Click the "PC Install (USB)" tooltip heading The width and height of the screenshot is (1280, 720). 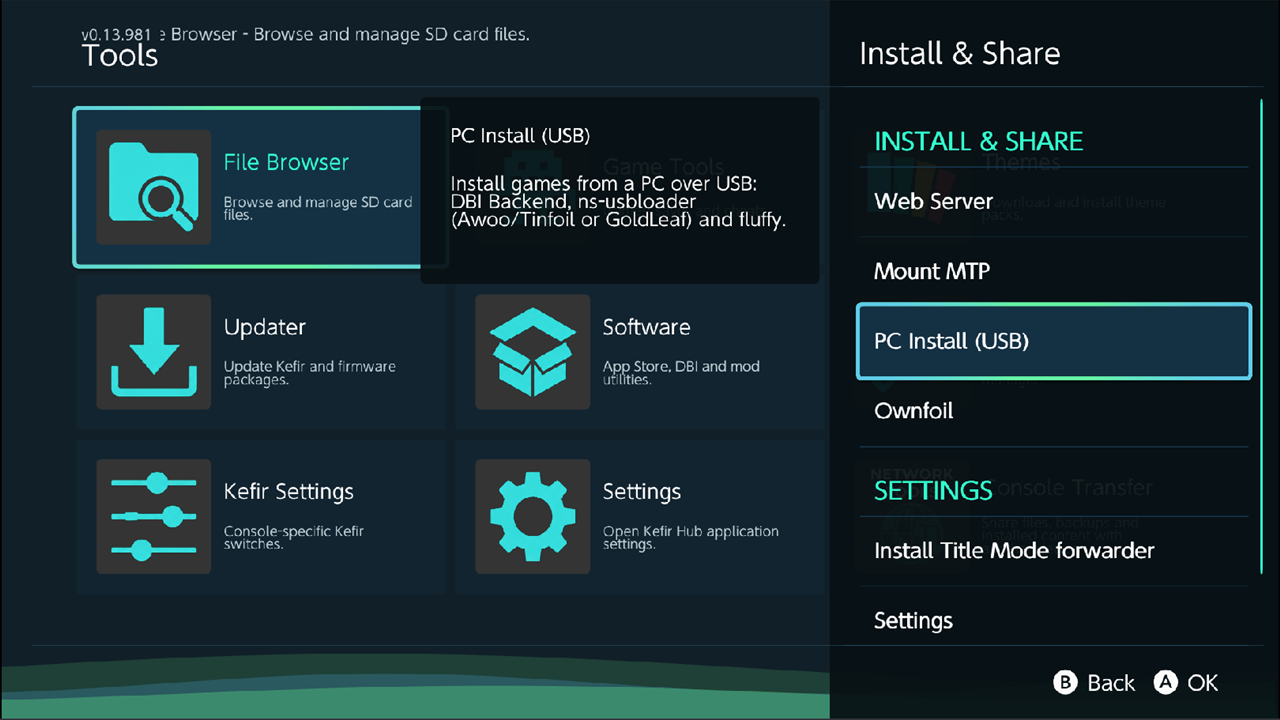click(x=520, y=136)
